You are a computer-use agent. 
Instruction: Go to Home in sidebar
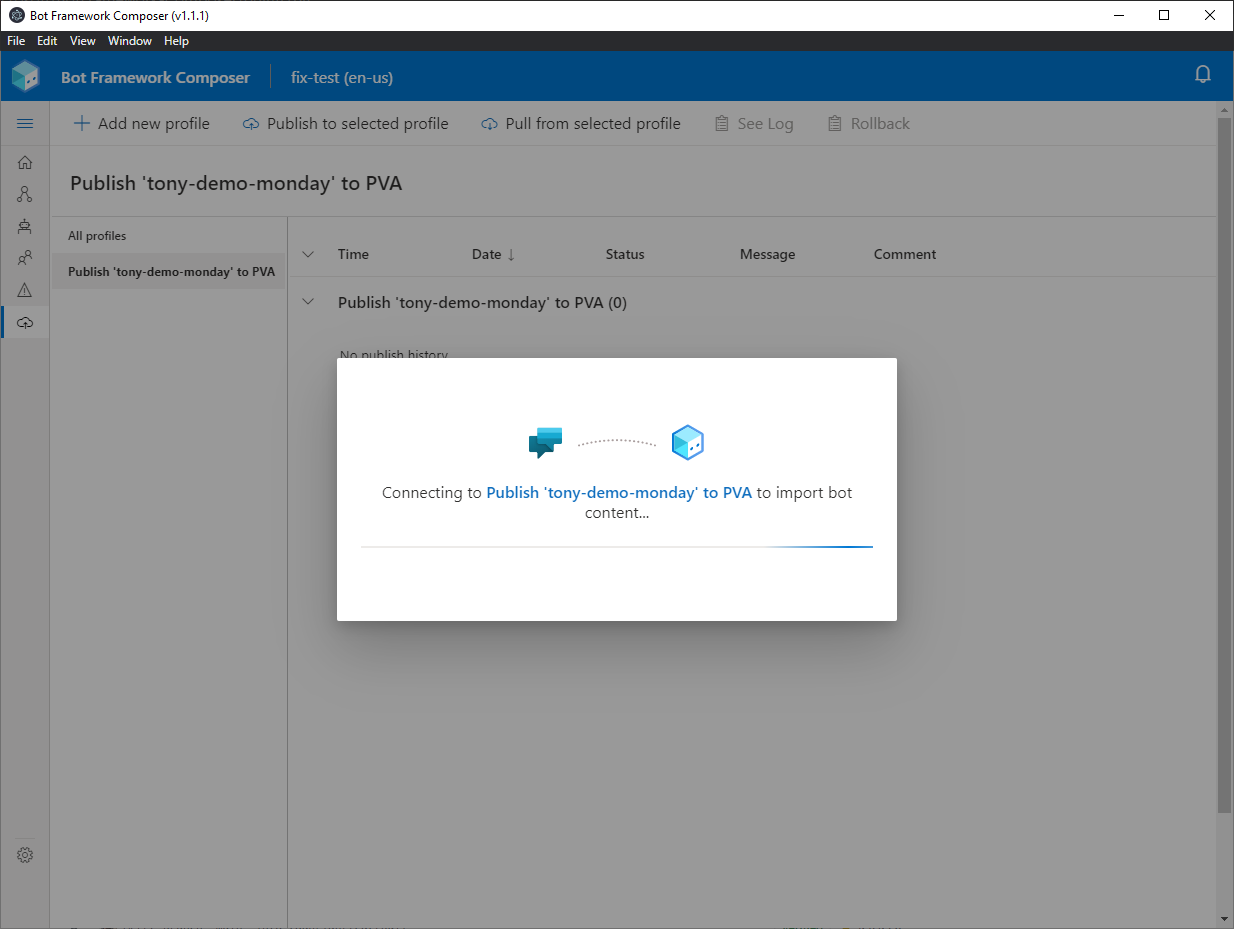click(x=25, y=162)
